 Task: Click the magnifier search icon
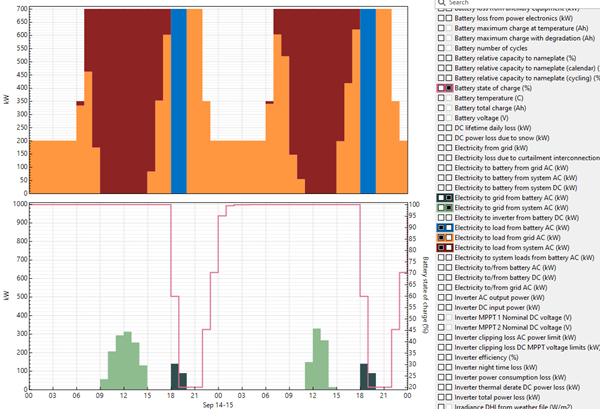point(441,3)
